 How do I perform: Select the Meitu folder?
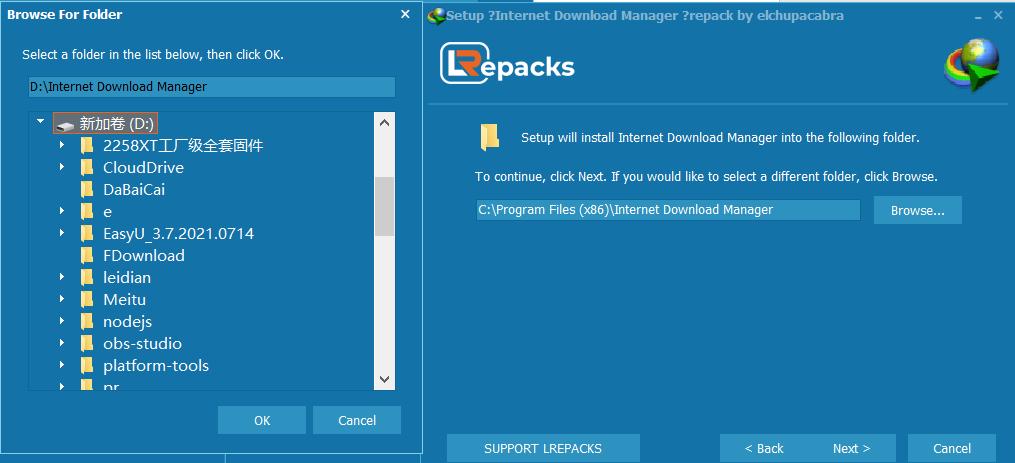tap(124, 300)
